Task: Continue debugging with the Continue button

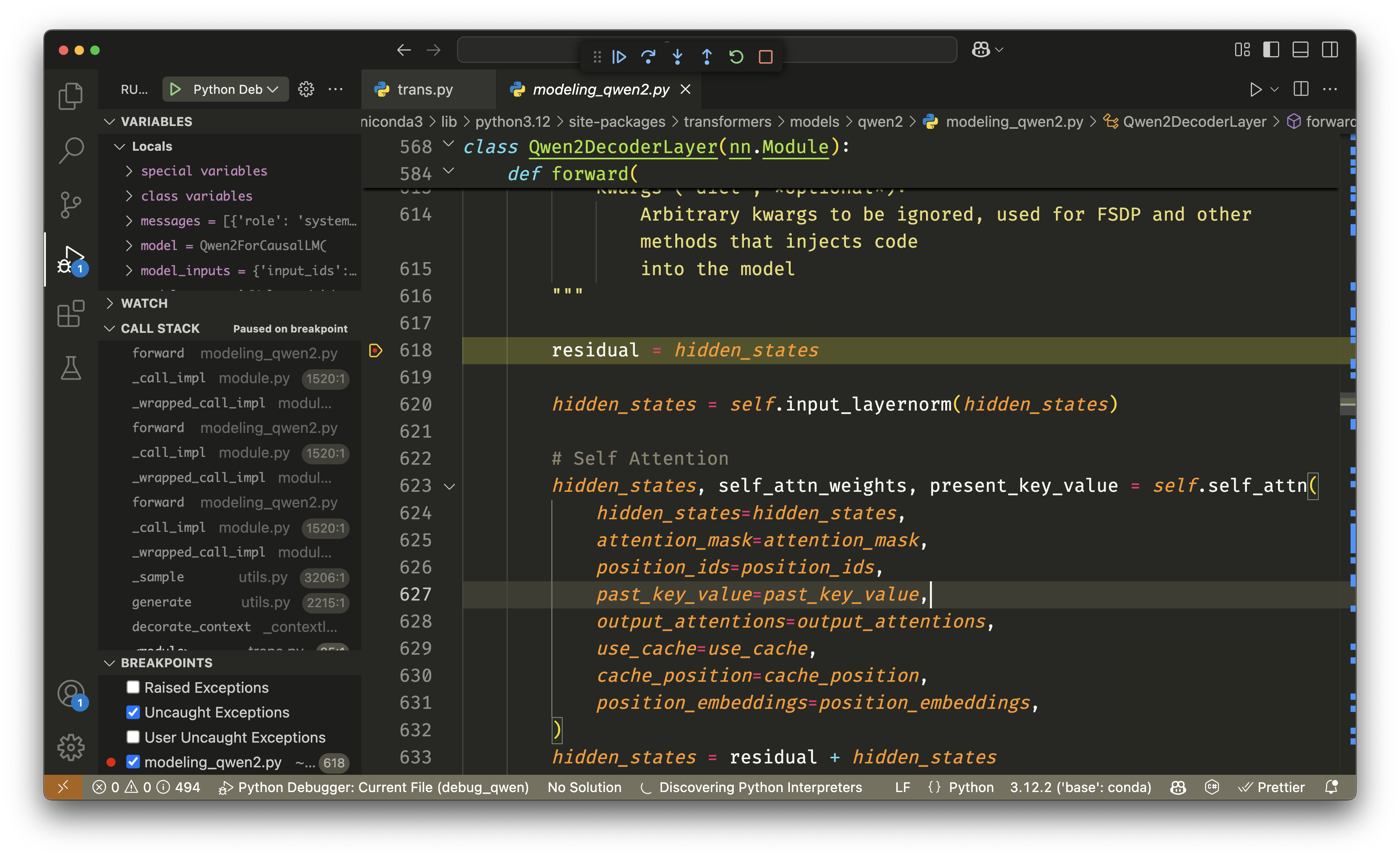Action: (x=619, y=57)
